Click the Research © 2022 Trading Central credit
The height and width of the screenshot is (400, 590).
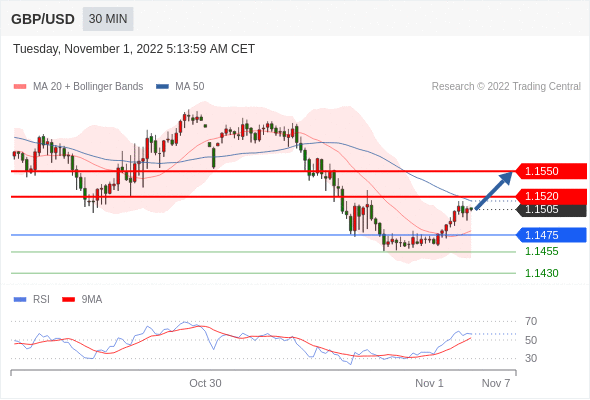tap(506, 87)
